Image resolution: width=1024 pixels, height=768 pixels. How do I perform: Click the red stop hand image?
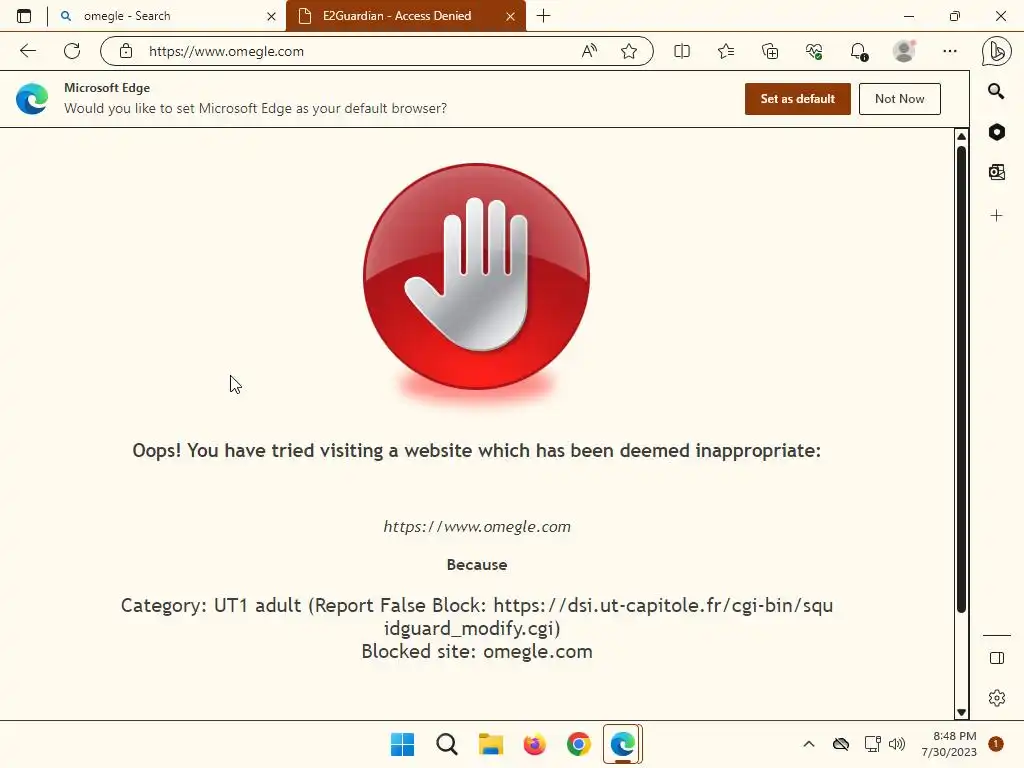tap(477, 278)
